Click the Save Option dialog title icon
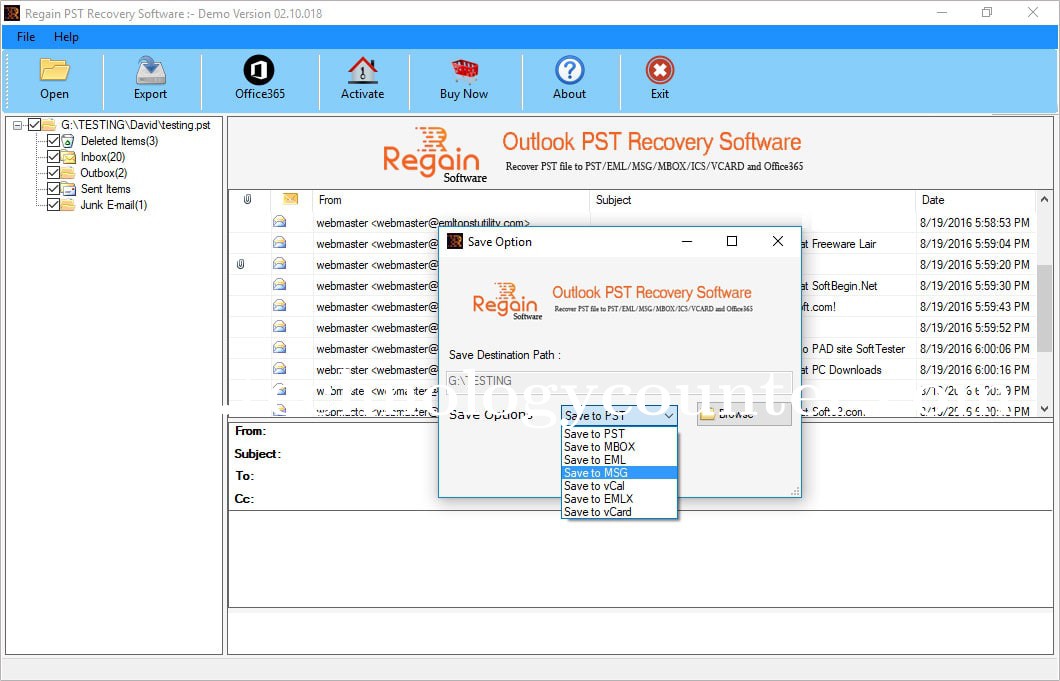This screenshot has height=681, width=1060. (455, 241)
